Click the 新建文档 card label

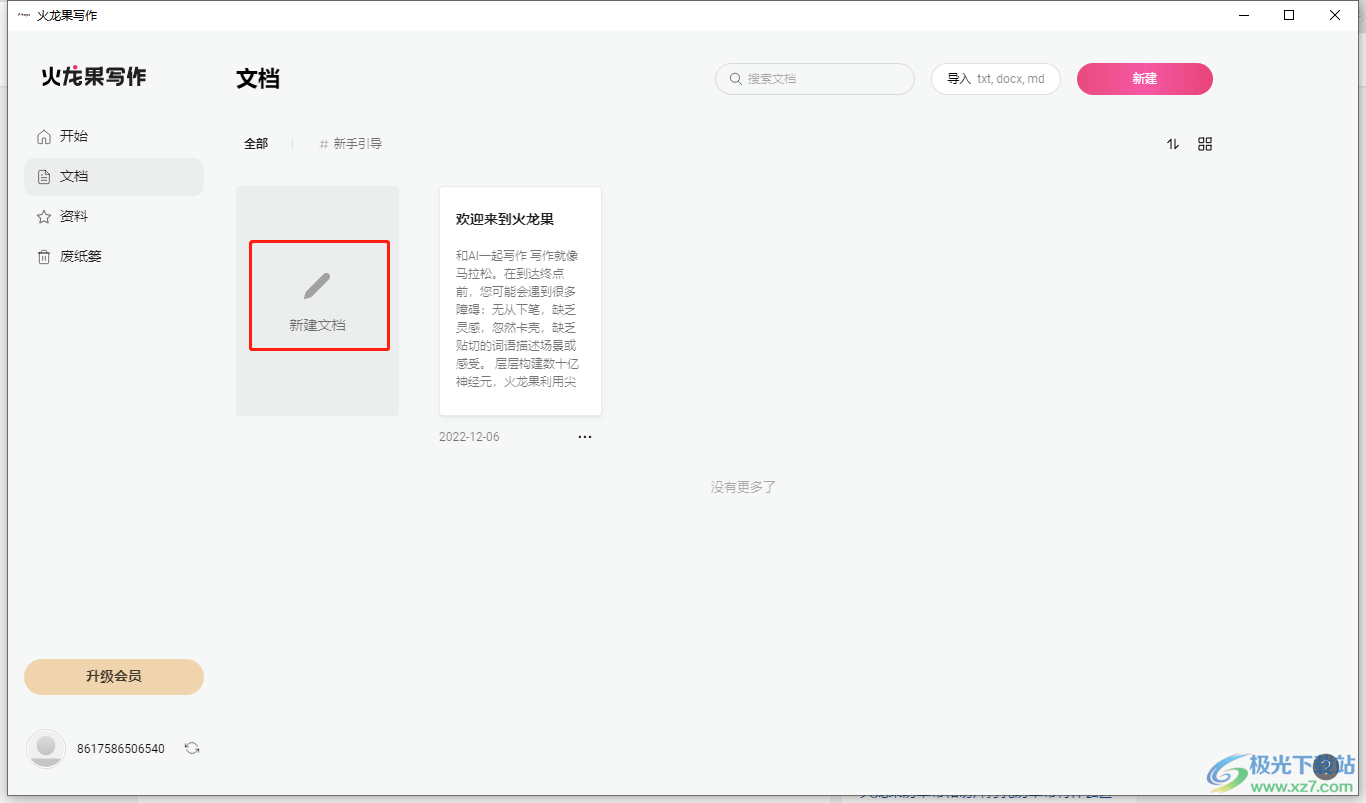(317, 325)
